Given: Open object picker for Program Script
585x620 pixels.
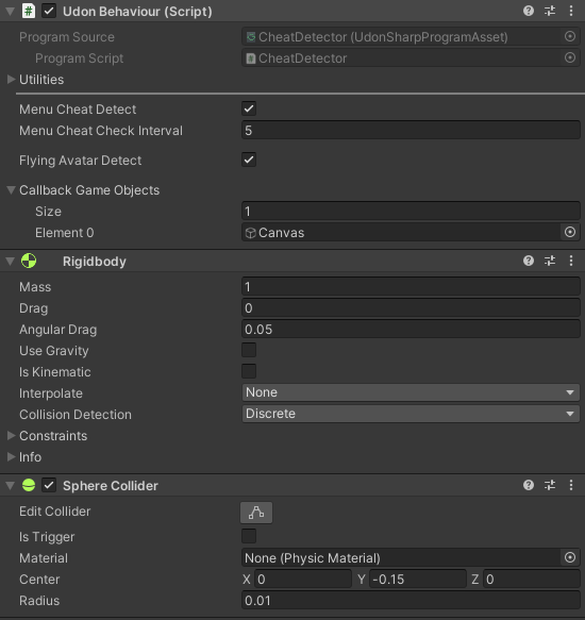Looking at the screenshot, I should [570, 58].
